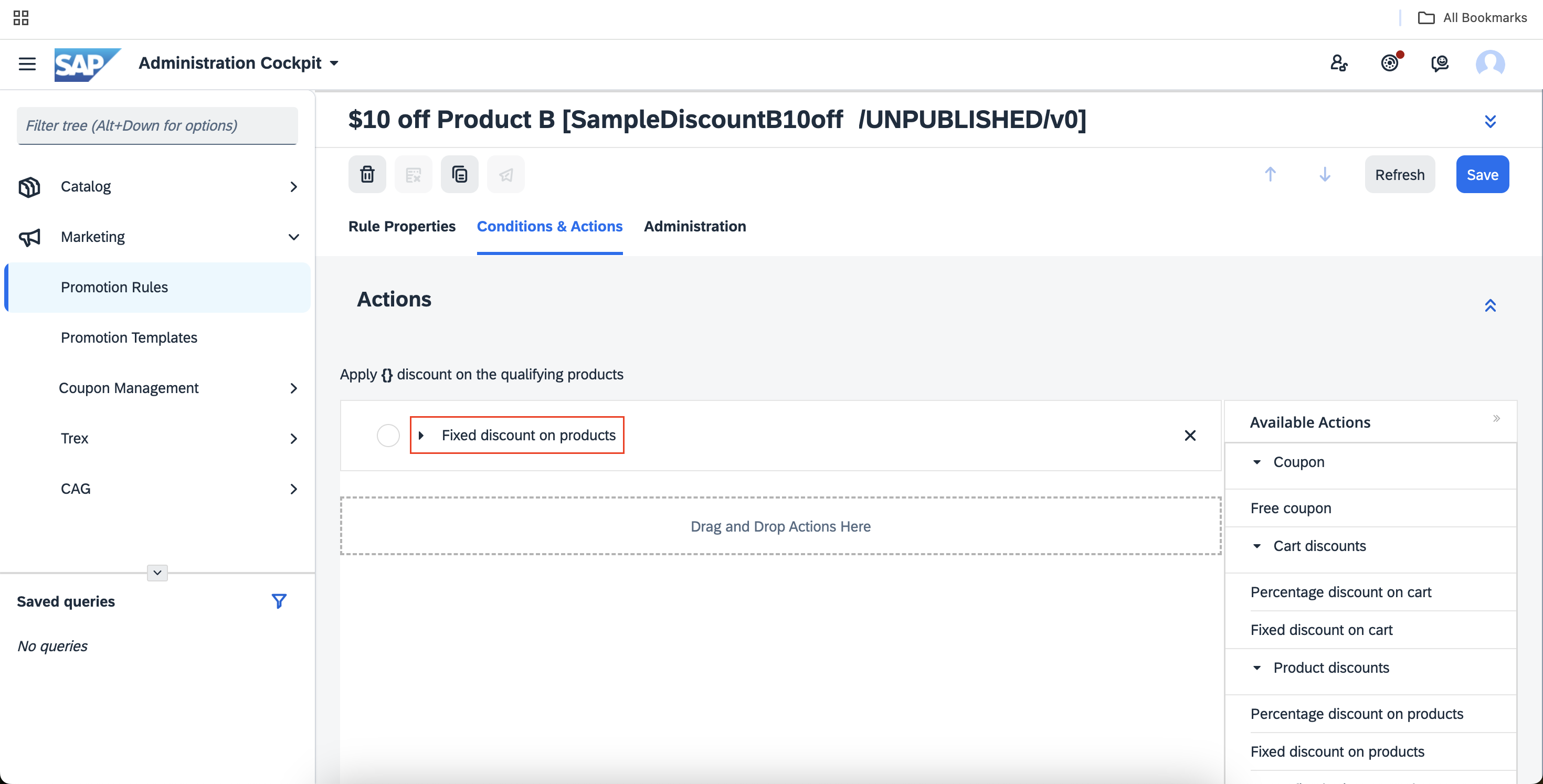Expand the CAG node
The width and height of the screenshot is (1543, 784).
(293, 489)
